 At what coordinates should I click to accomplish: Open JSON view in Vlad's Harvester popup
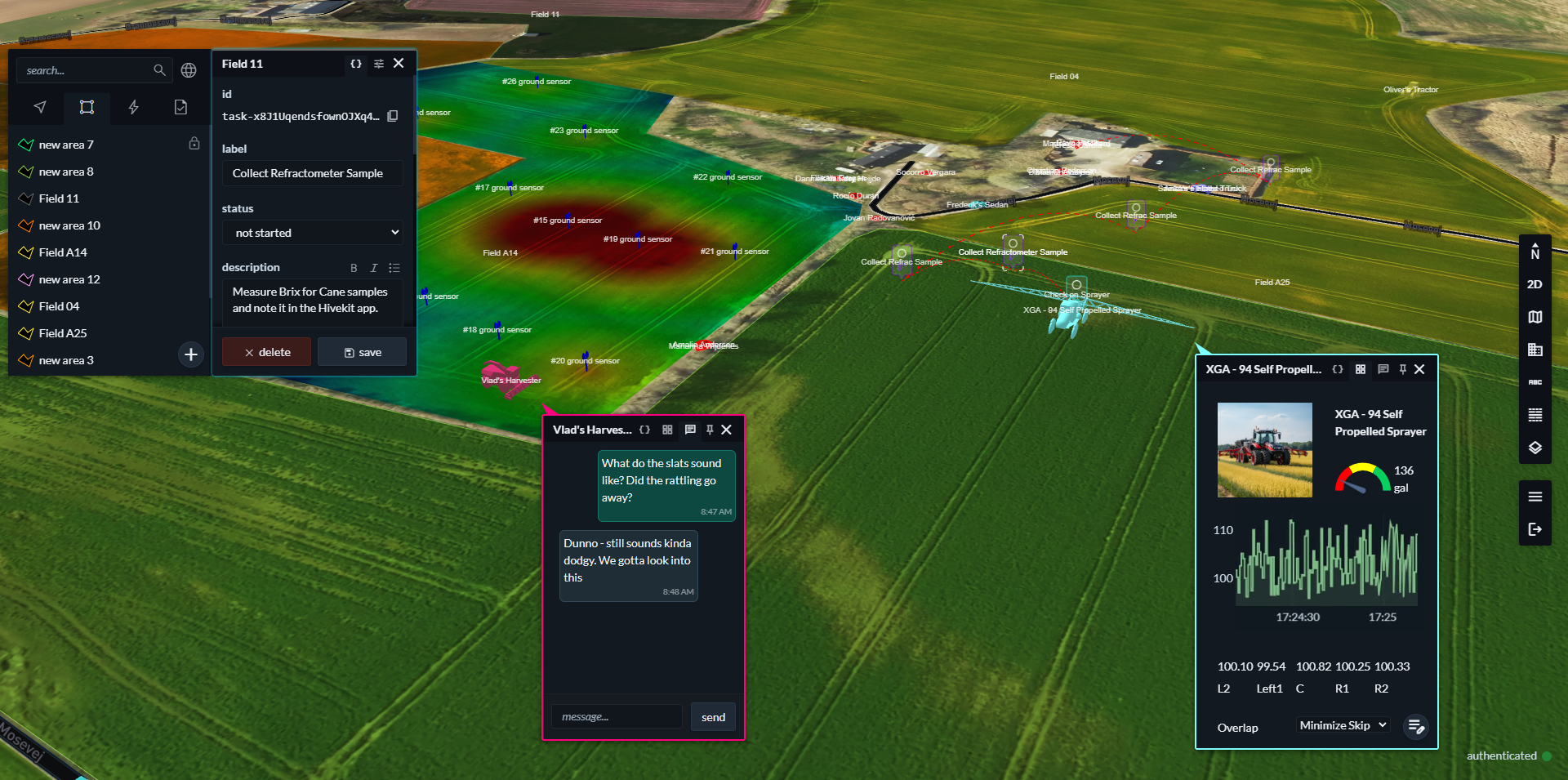[x=645, y=430]
